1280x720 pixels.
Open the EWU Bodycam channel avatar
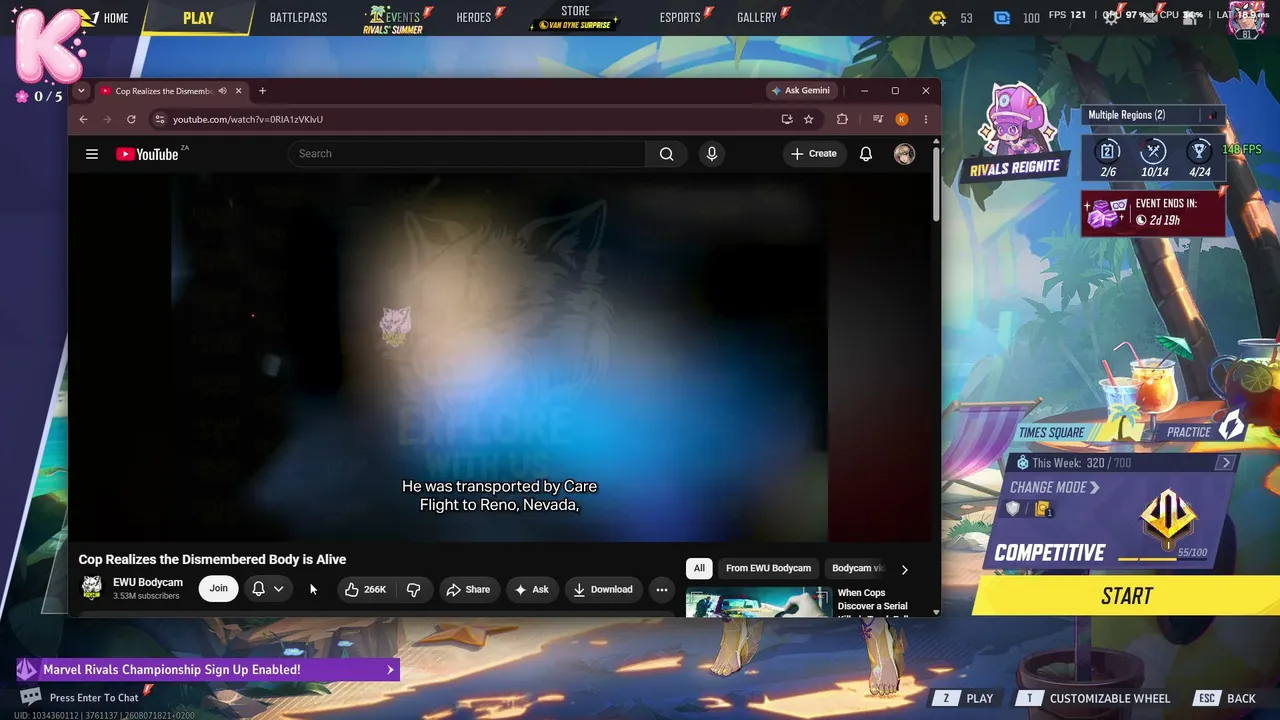tap(91, 588)
